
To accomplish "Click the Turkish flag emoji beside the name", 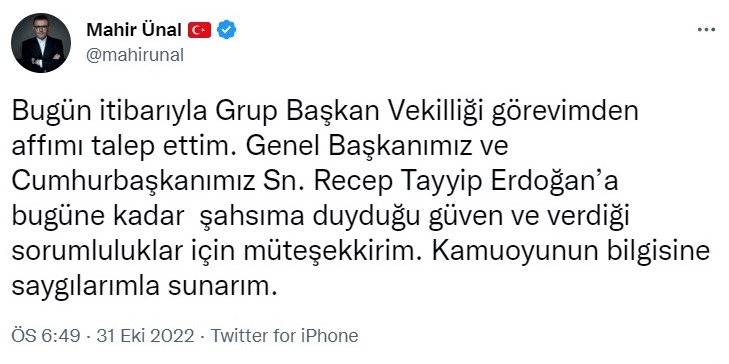I will 199,31.
